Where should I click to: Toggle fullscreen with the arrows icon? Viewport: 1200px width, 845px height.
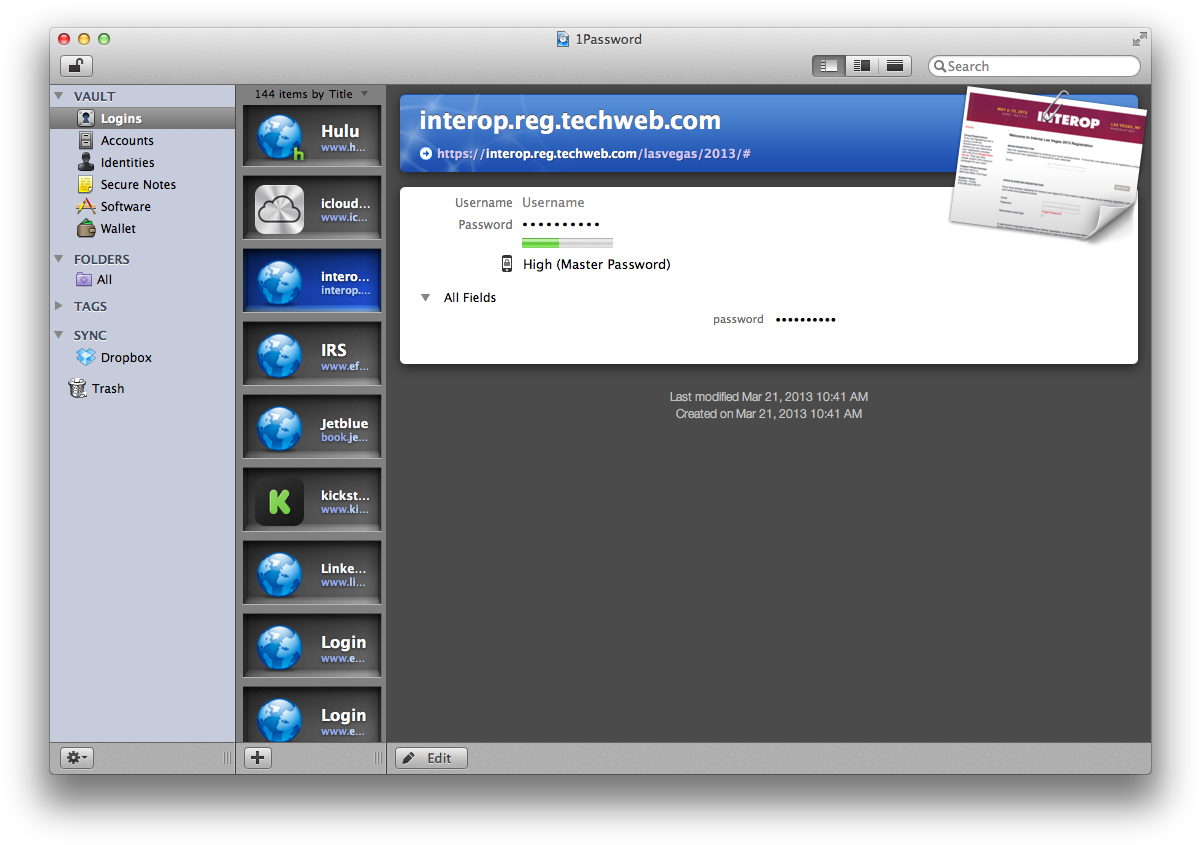1140,39
